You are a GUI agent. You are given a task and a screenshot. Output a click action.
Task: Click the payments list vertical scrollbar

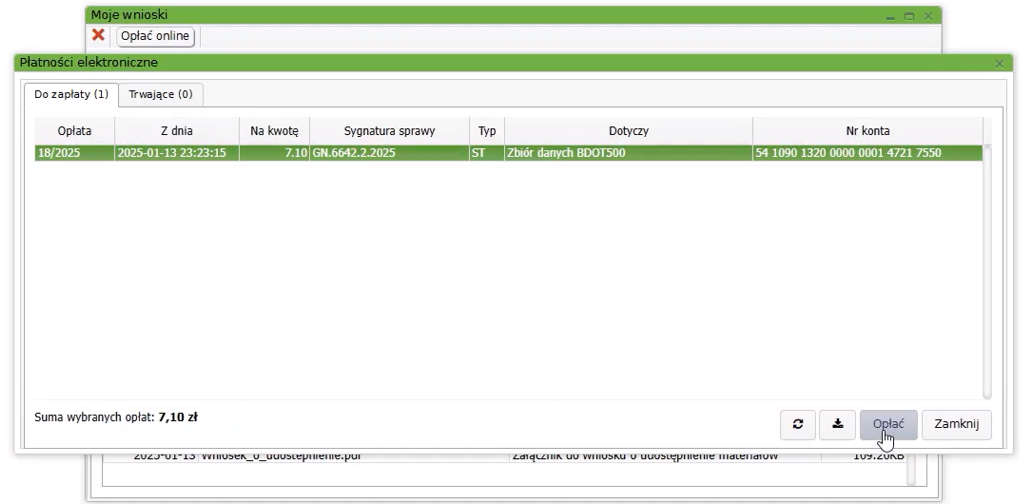point(987,270)
